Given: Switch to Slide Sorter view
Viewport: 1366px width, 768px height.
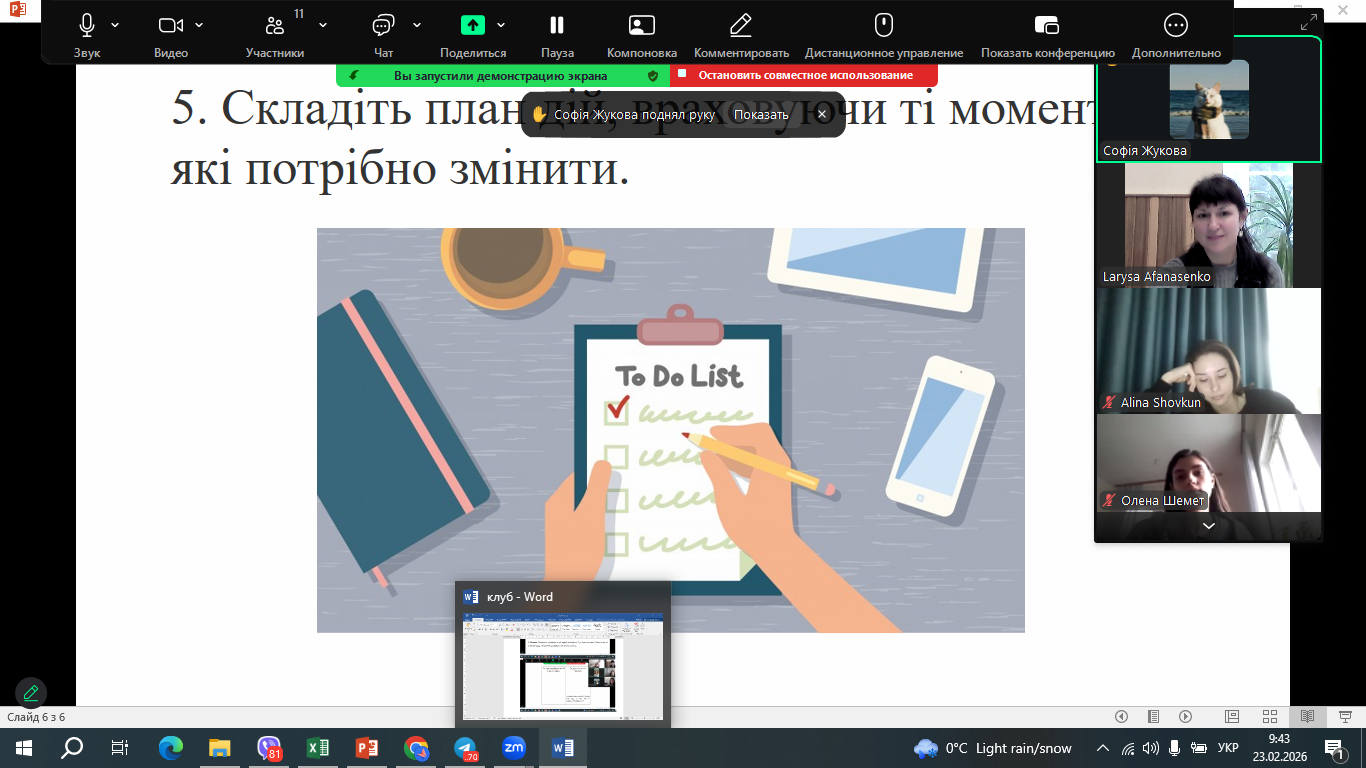Looking at the screenshot, I should click(1270, 717).
